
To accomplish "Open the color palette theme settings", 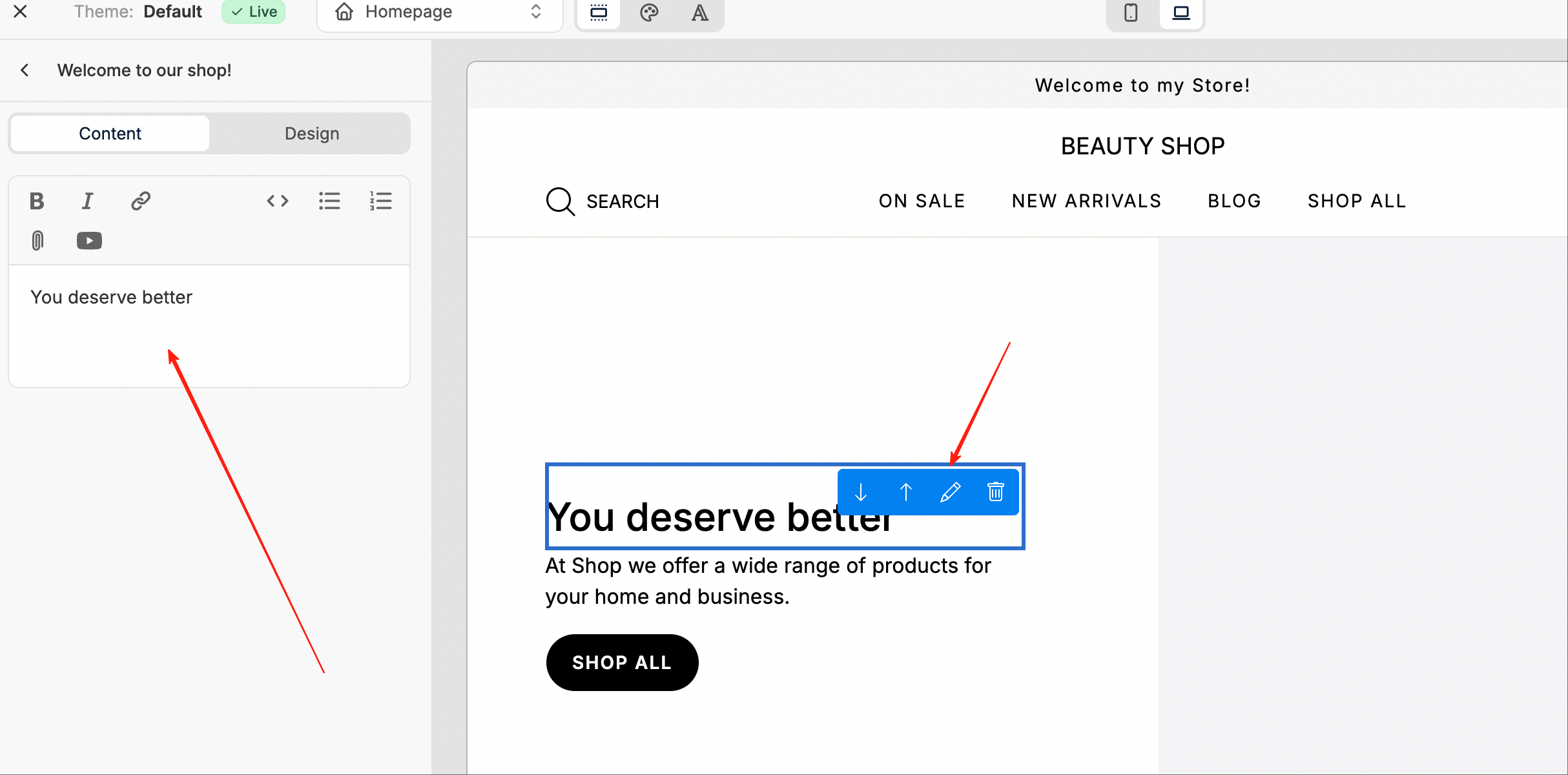I will click(x=649, y=12).
